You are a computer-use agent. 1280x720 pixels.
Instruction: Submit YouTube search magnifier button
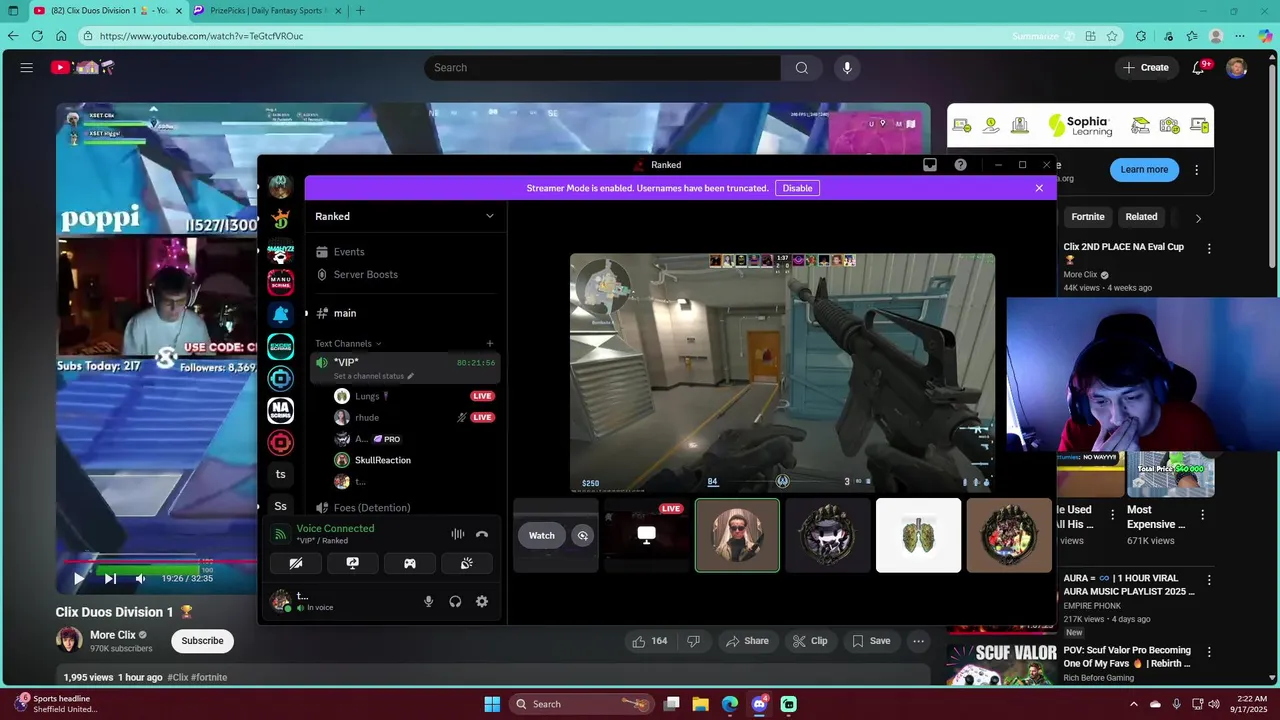click(802, 68)
